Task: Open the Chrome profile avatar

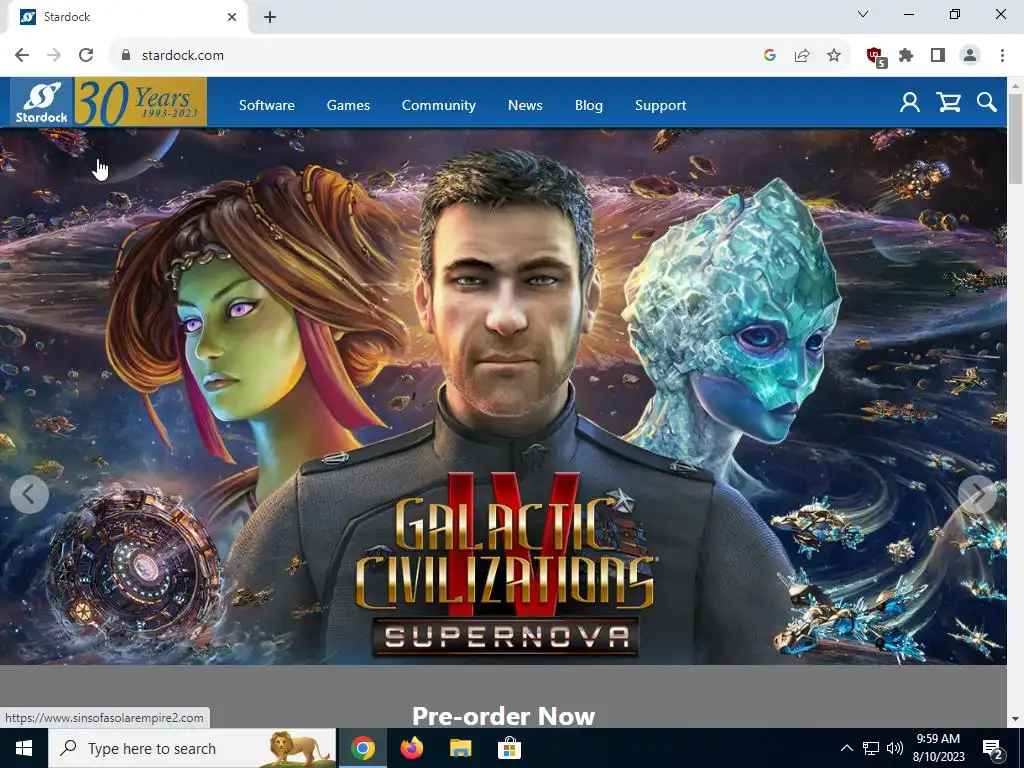Action: coord(970,56)
